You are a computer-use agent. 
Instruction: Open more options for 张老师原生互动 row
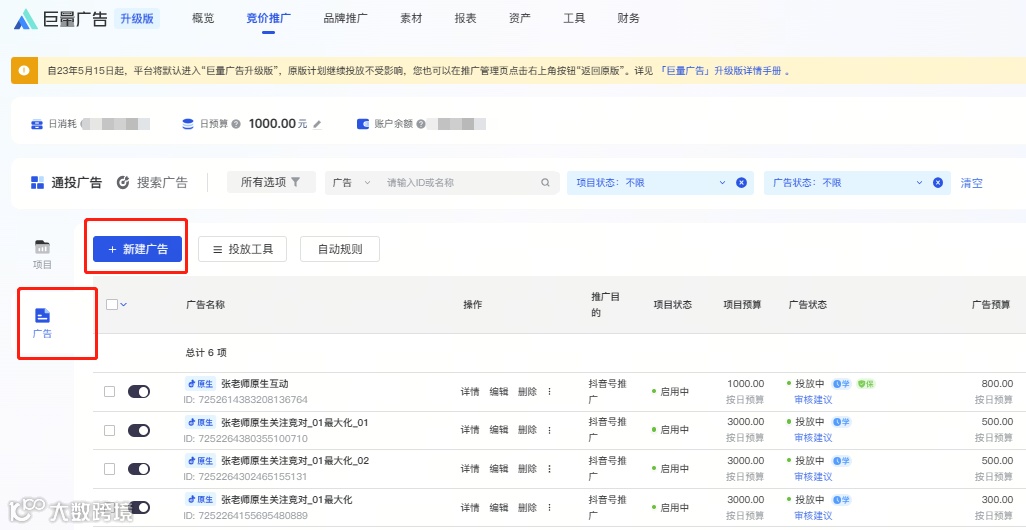tap(549, 391)
